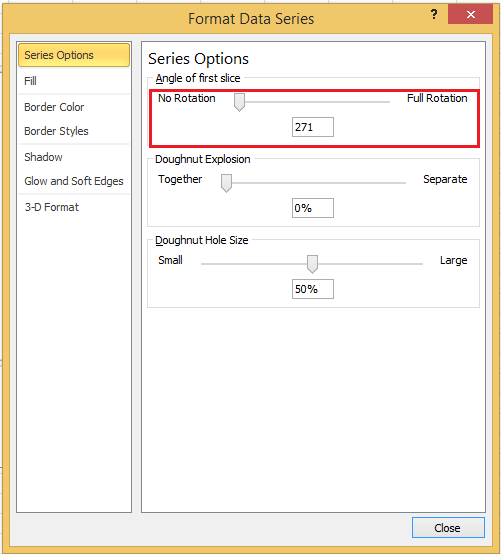The width and height of the screenshot is (501, 554).
Task: Click the hole size field showing 50%
Action: 313,289
